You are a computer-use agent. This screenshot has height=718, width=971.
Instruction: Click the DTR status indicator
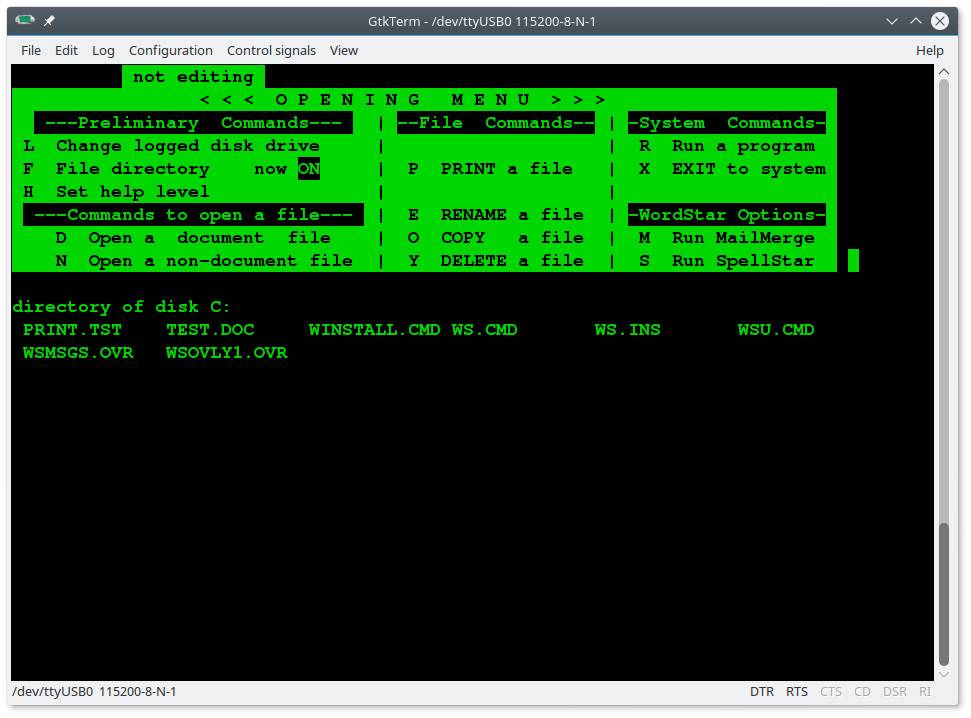[762, 692]
